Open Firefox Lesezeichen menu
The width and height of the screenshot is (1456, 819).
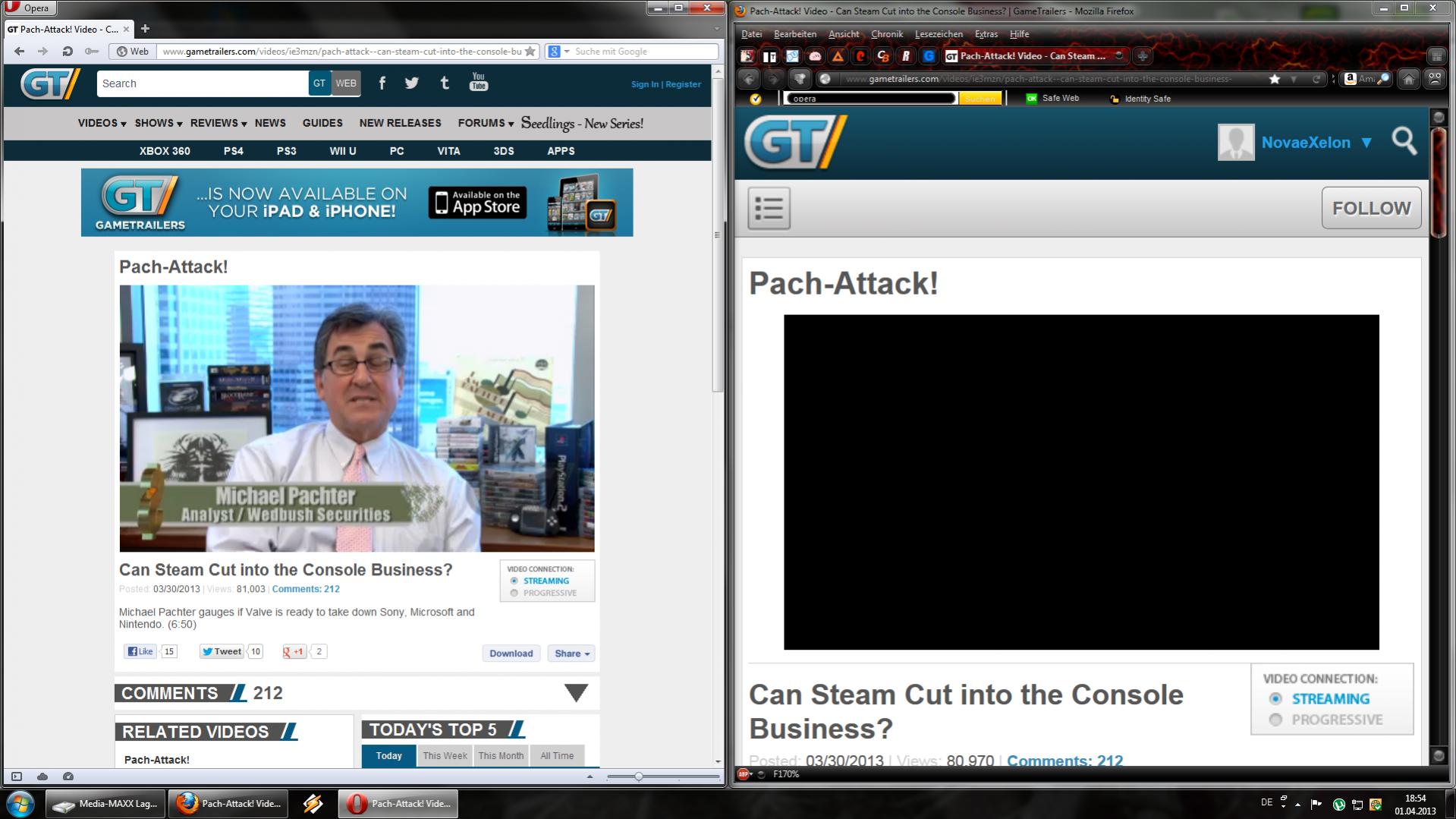[x=939, y=34]
